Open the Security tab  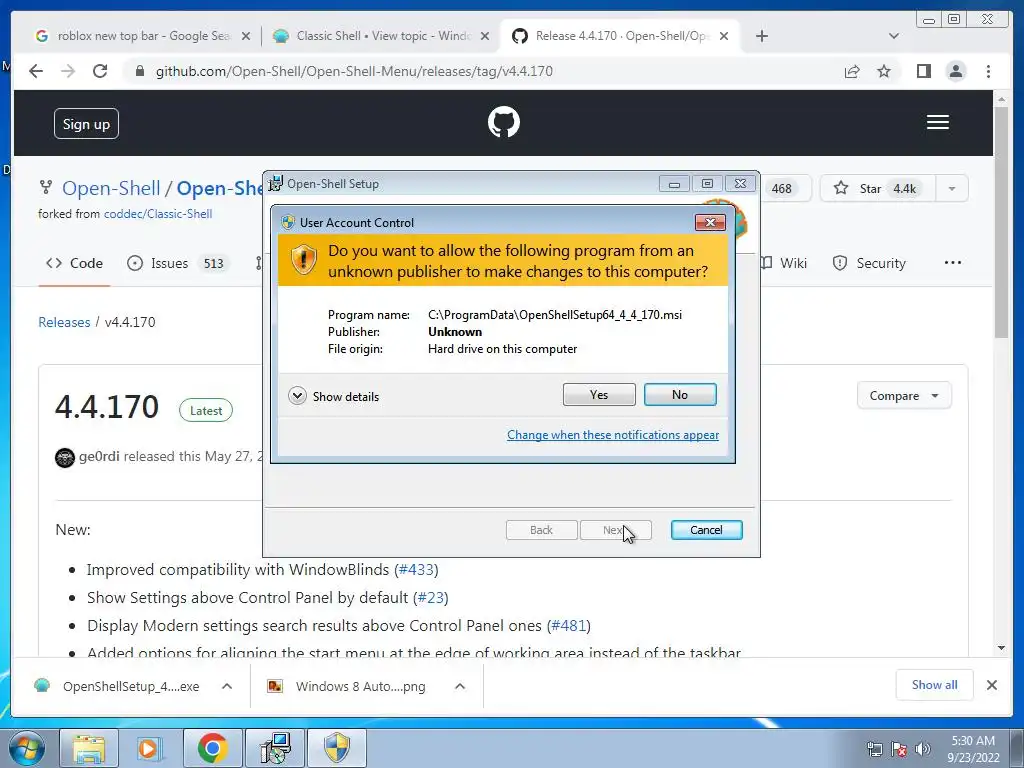pyautogui.click(x=869, y=263)
